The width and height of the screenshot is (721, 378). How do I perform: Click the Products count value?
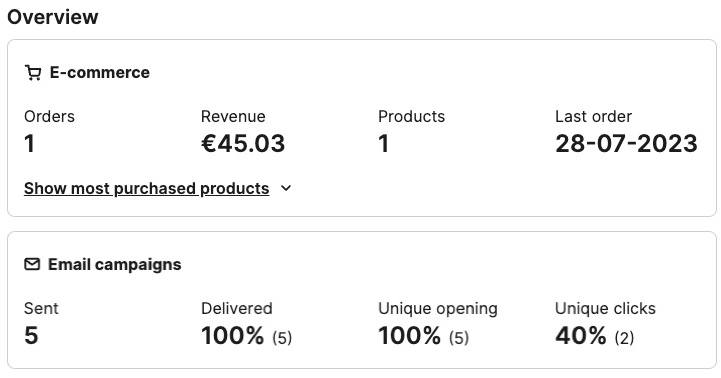pyautogui.click(x=384, y=143)
